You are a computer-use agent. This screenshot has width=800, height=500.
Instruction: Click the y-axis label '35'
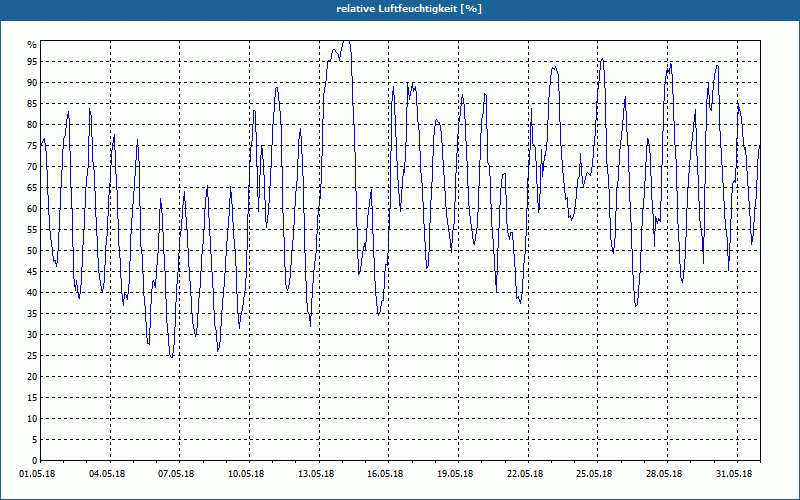click(x=32, y=314)
